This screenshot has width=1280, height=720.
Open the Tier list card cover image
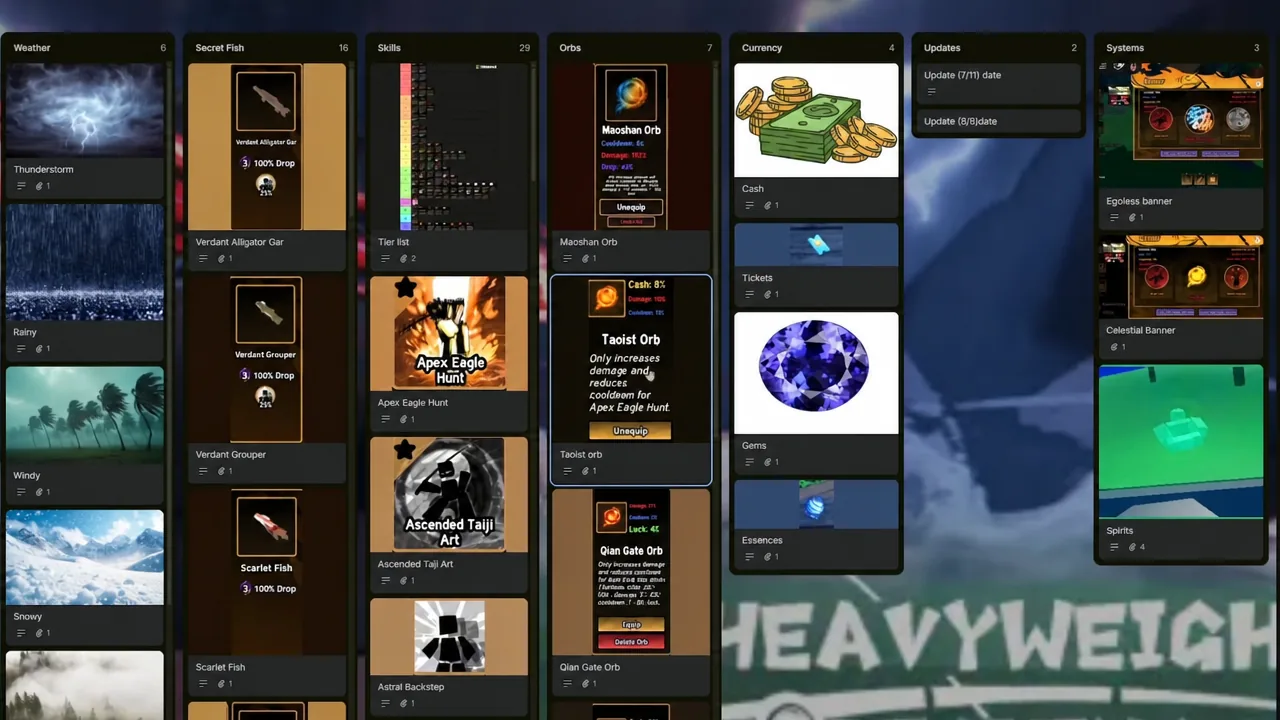coord(449,147)
